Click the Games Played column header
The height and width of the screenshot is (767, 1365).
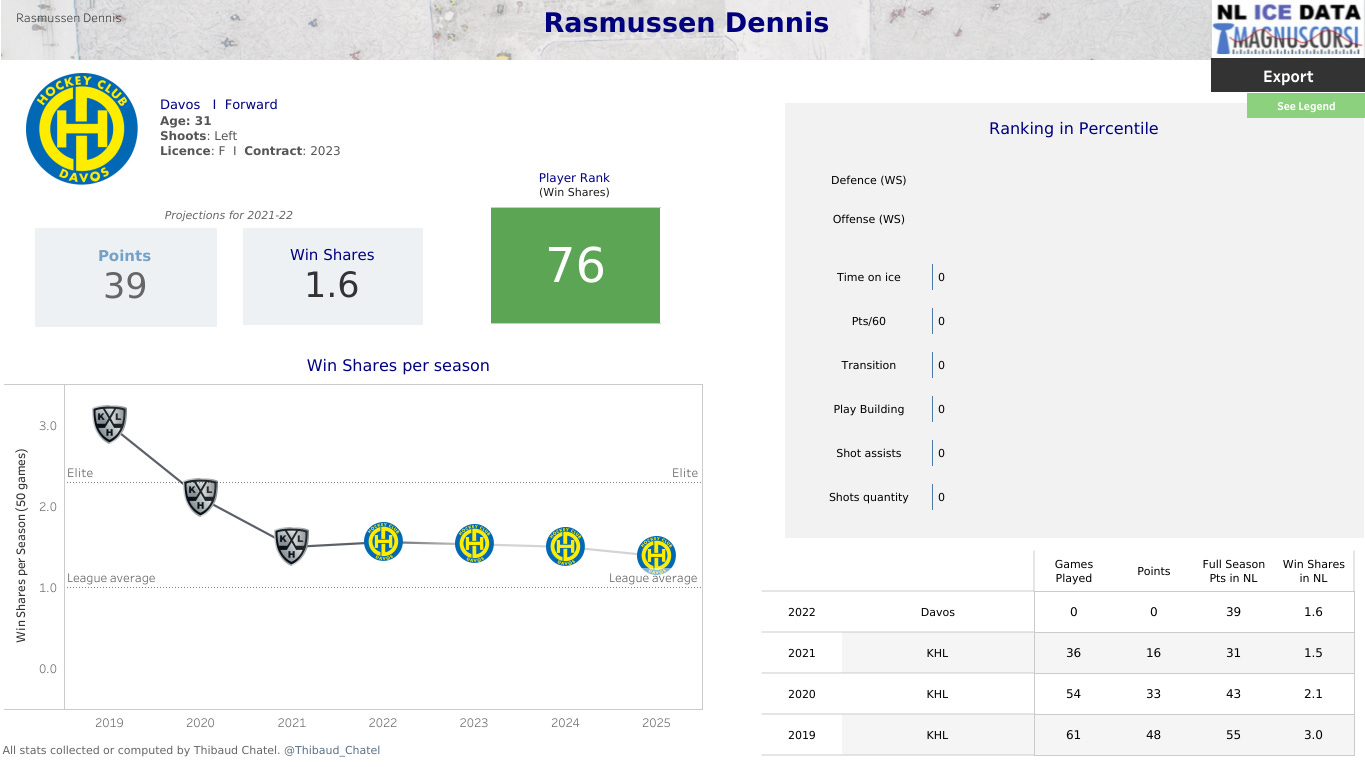pyautogui.click(x=1074, y=571)
